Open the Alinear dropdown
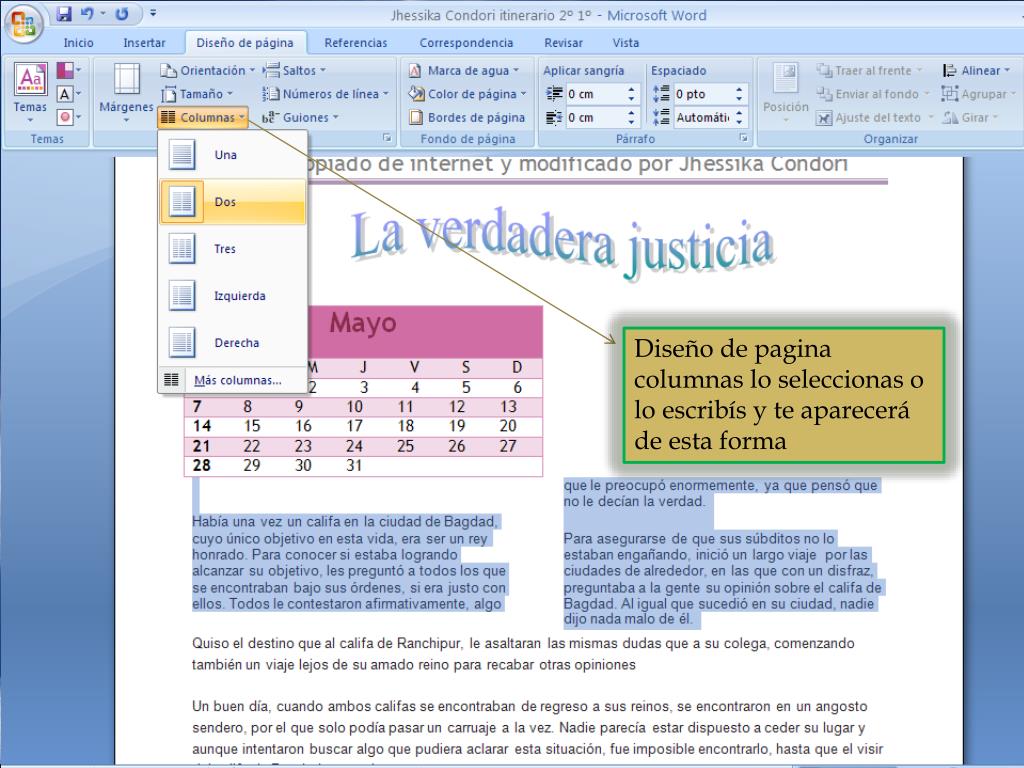1024x768 pixels. click(x=976, y=71)
